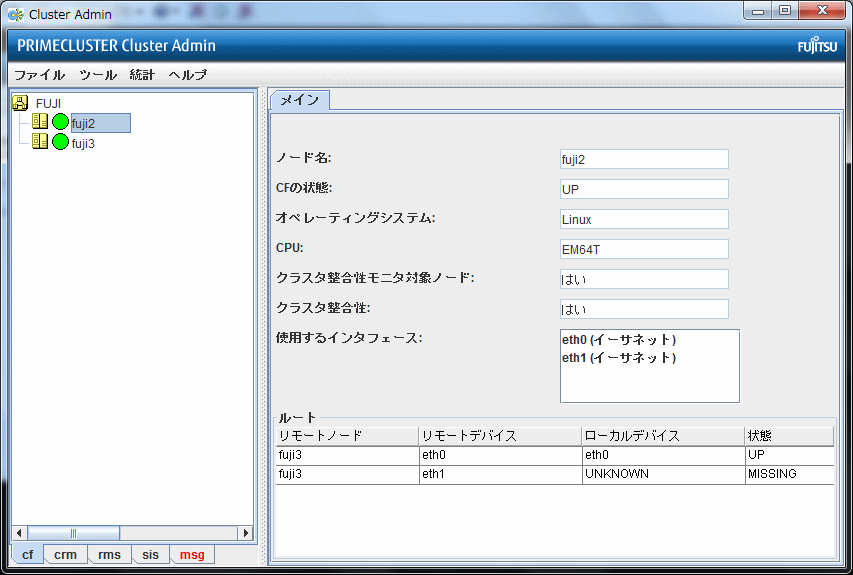Maximize the Cluster Admin window
Viewport: 853px width, 575px height.
[785, 10]
